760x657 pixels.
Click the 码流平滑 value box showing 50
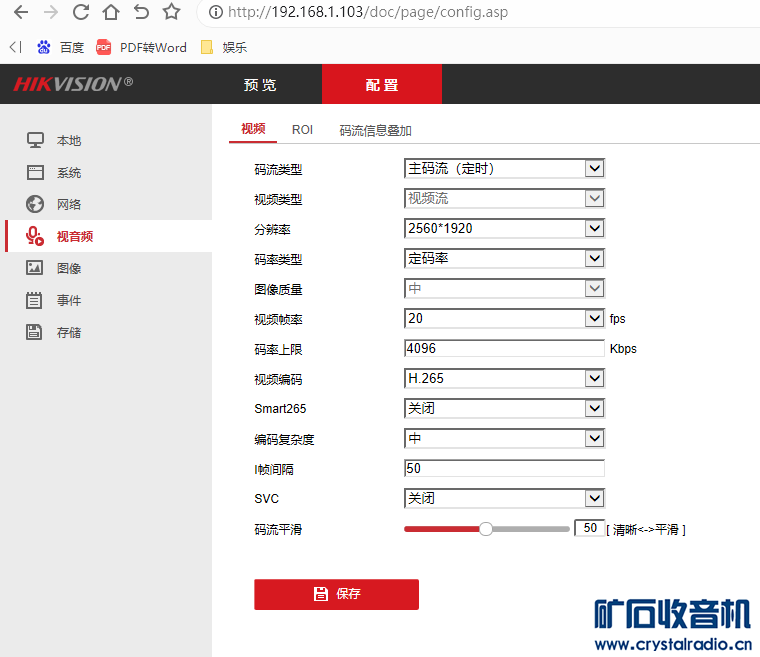pyautogui.click(x=589, y=528)
